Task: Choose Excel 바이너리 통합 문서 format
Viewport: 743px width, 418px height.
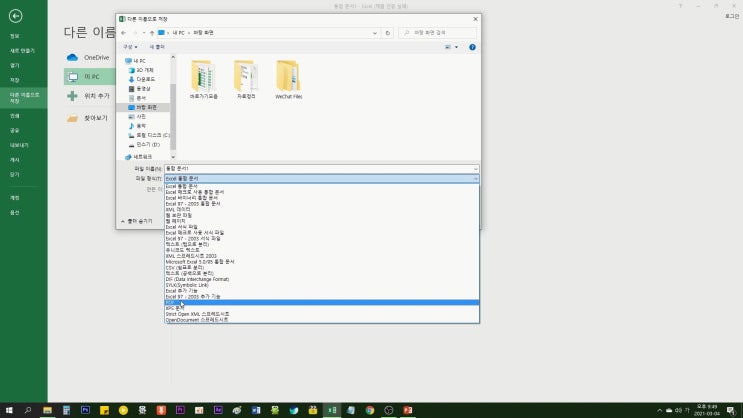Action: (x=322, y=198)
